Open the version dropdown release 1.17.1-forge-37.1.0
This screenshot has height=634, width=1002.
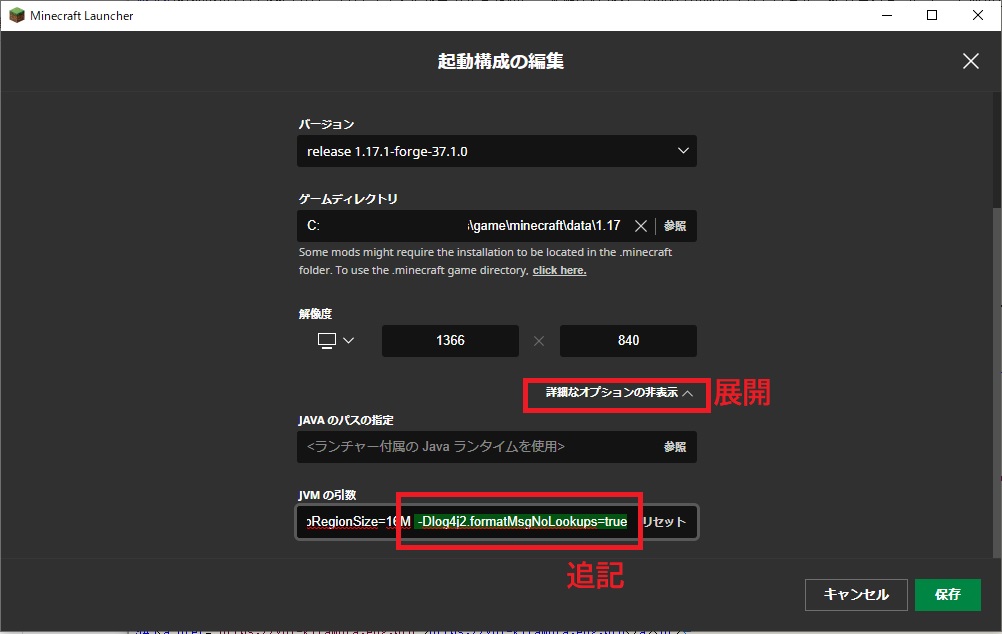497,151
